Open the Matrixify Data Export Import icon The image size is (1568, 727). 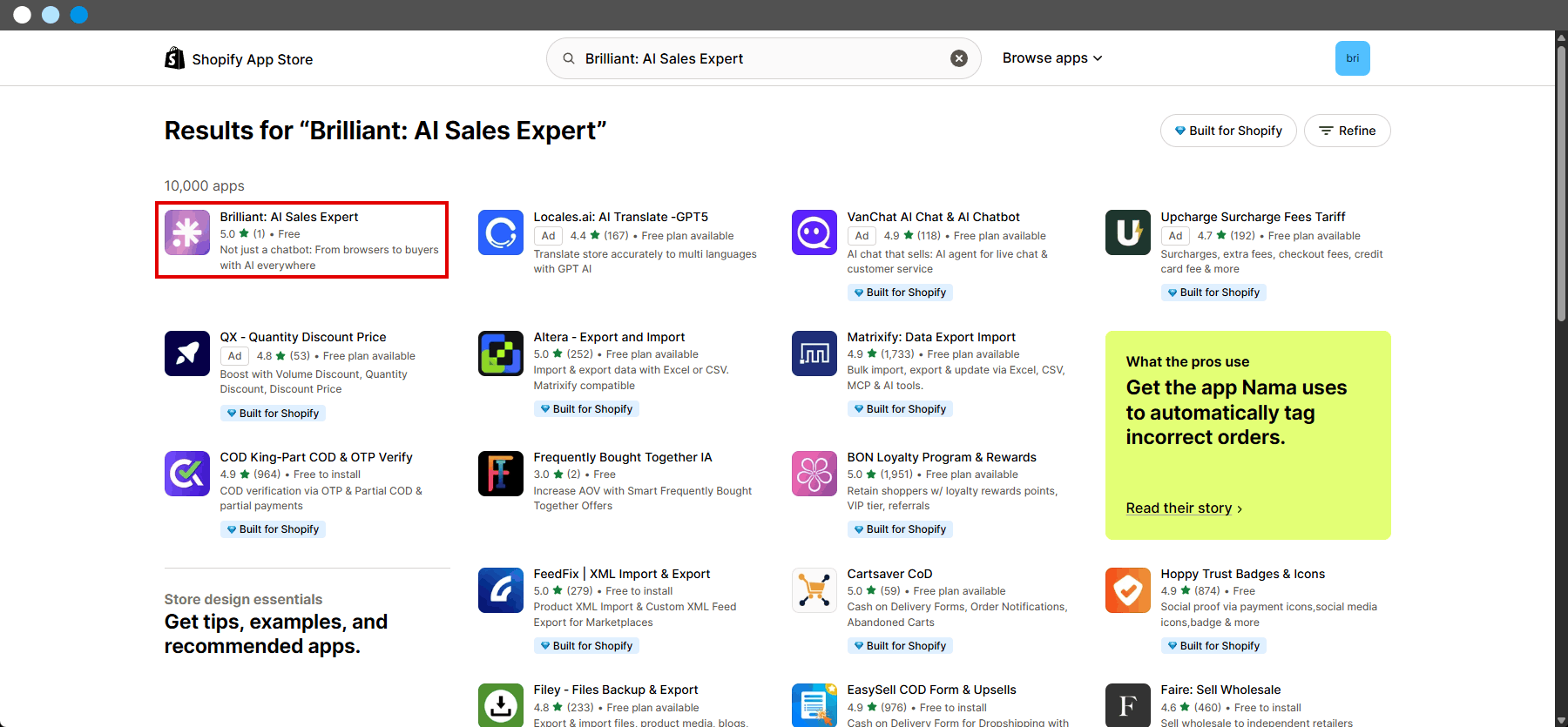[814, 353]
